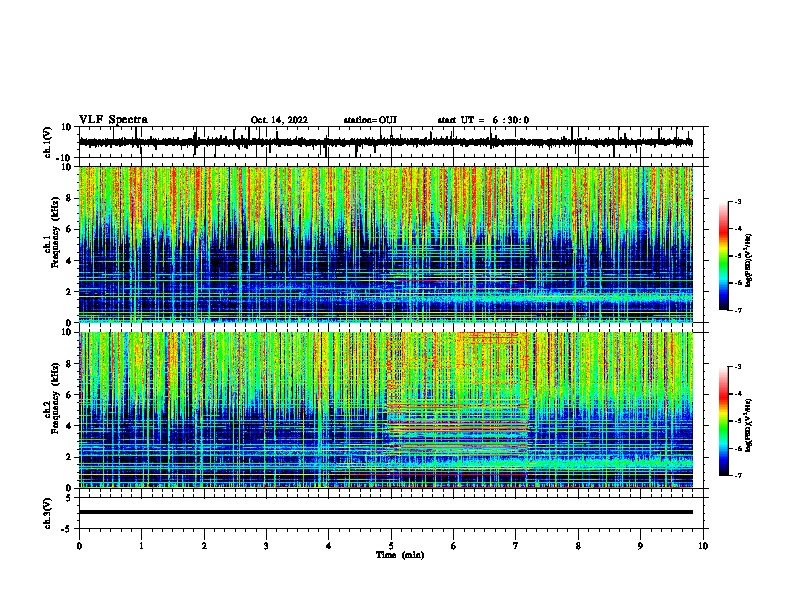Click the "start UT = 6:30:0" header text

483,120
